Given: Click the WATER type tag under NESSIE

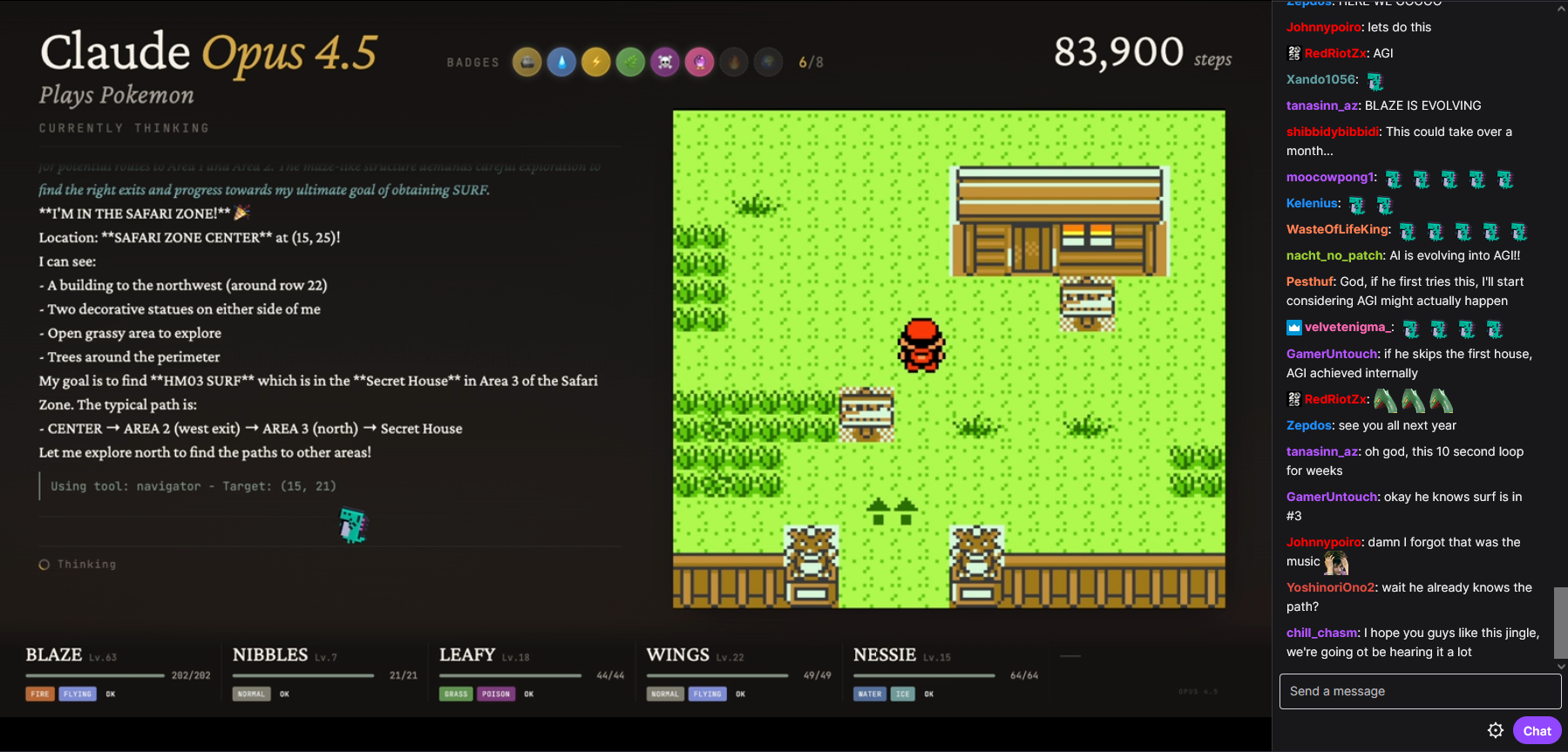Looking at the screenshot, I should click(870, 694).
